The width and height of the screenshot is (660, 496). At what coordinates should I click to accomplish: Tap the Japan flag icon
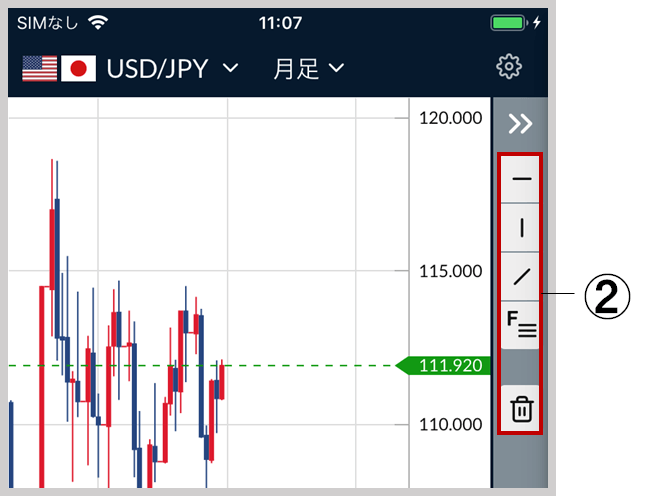[x=78, y=68]
